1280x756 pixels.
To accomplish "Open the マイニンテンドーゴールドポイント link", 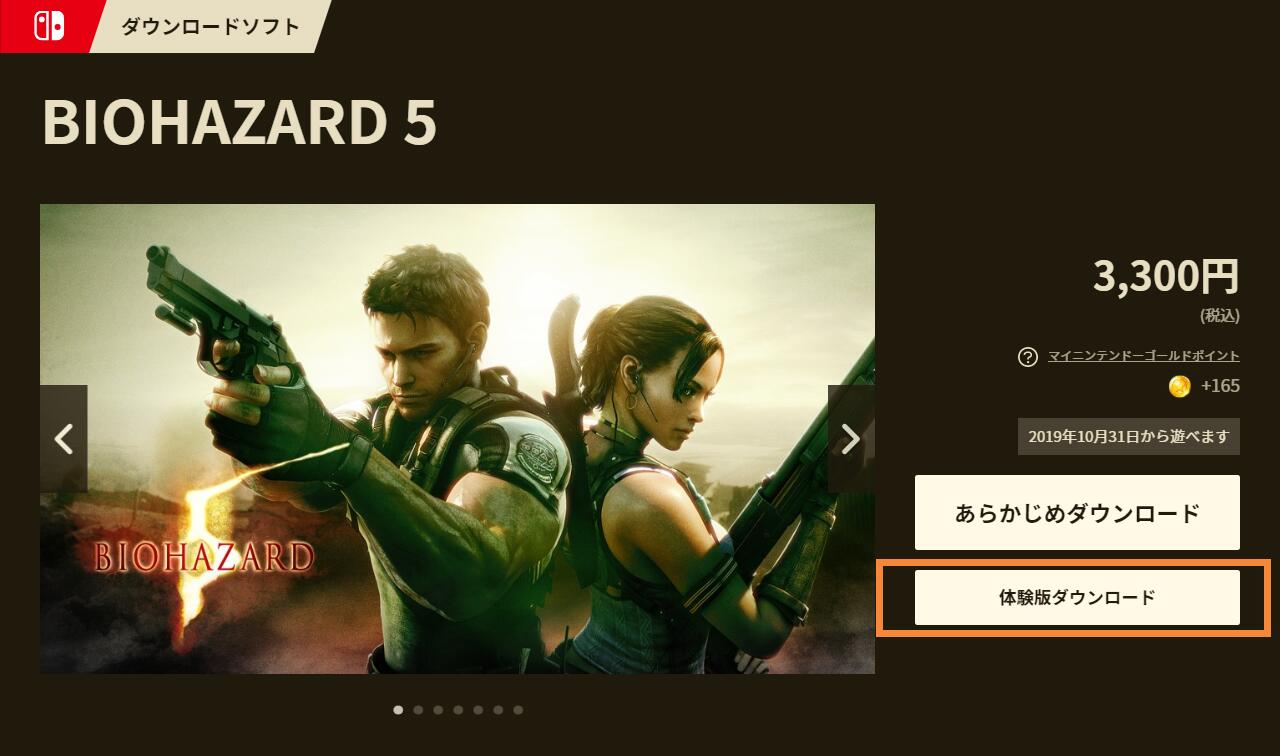I will (x=1144, y=356).
